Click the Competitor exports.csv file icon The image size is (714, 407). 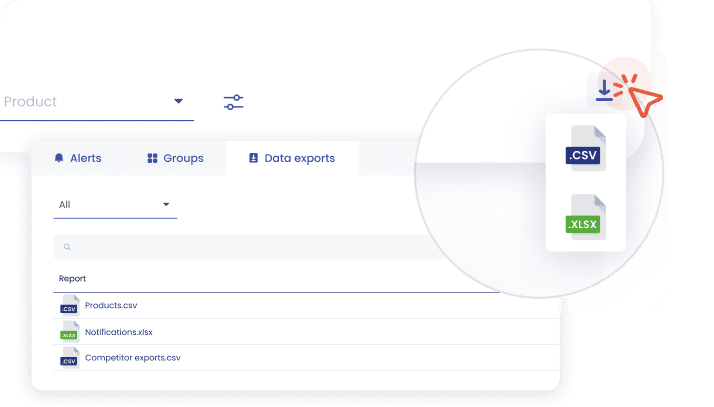pos(69,357)
